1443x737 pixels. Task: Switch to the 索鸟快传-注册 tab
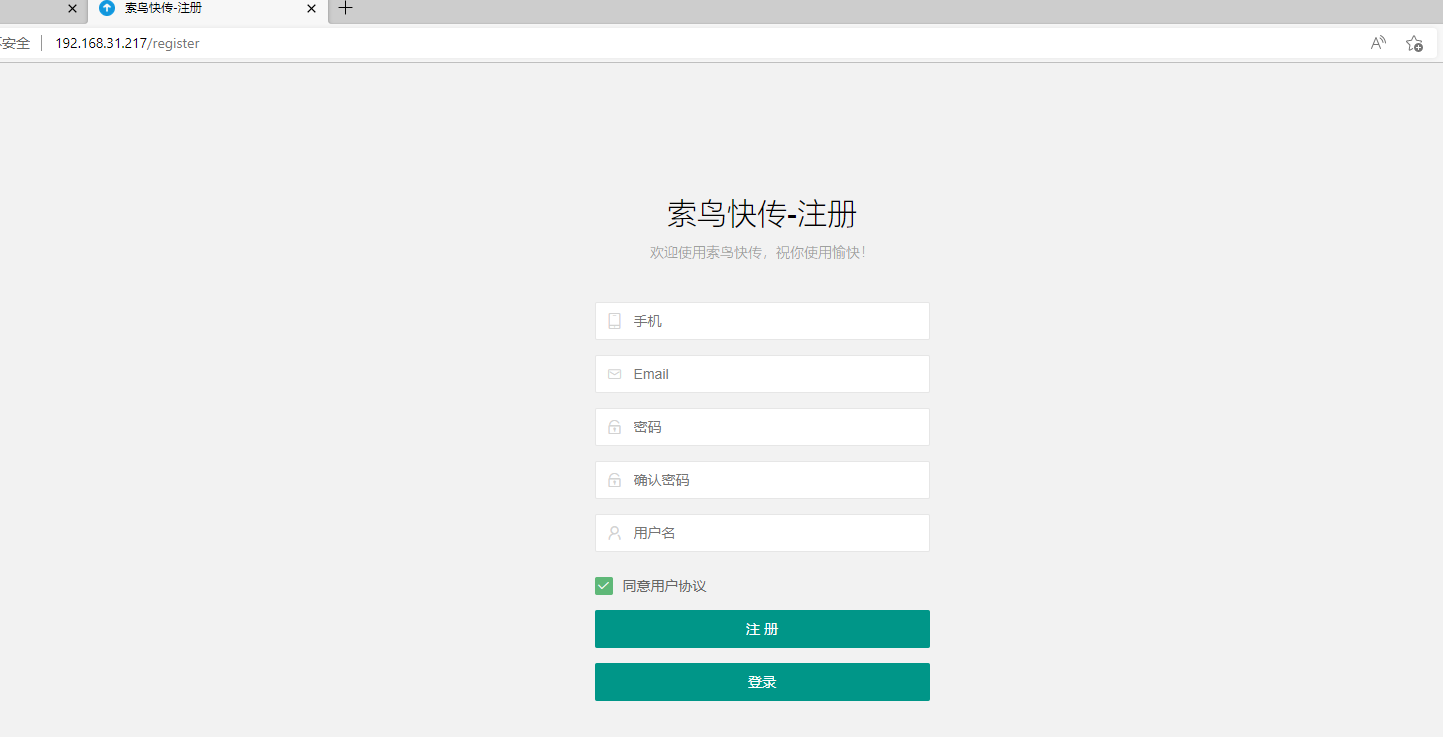tap(190, 8)
